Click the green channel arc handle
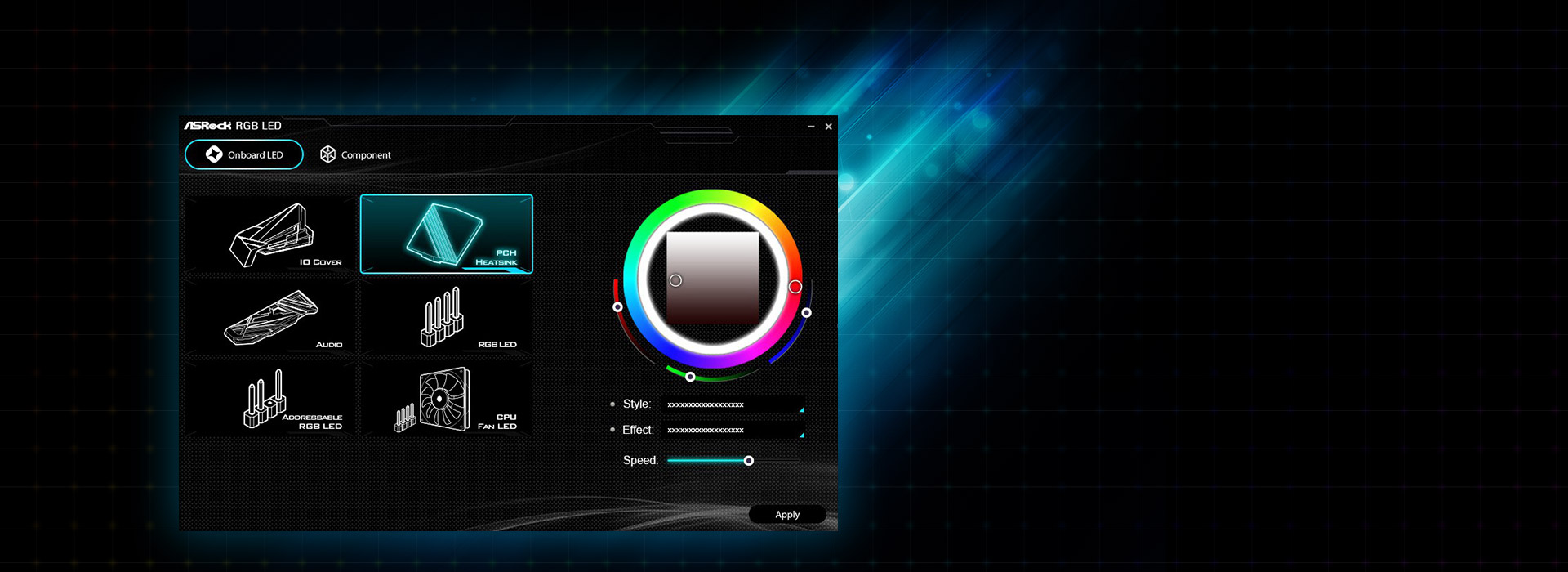Image resolution: width=1568 pixels, height=572 pixels. [x=691, y=377]
